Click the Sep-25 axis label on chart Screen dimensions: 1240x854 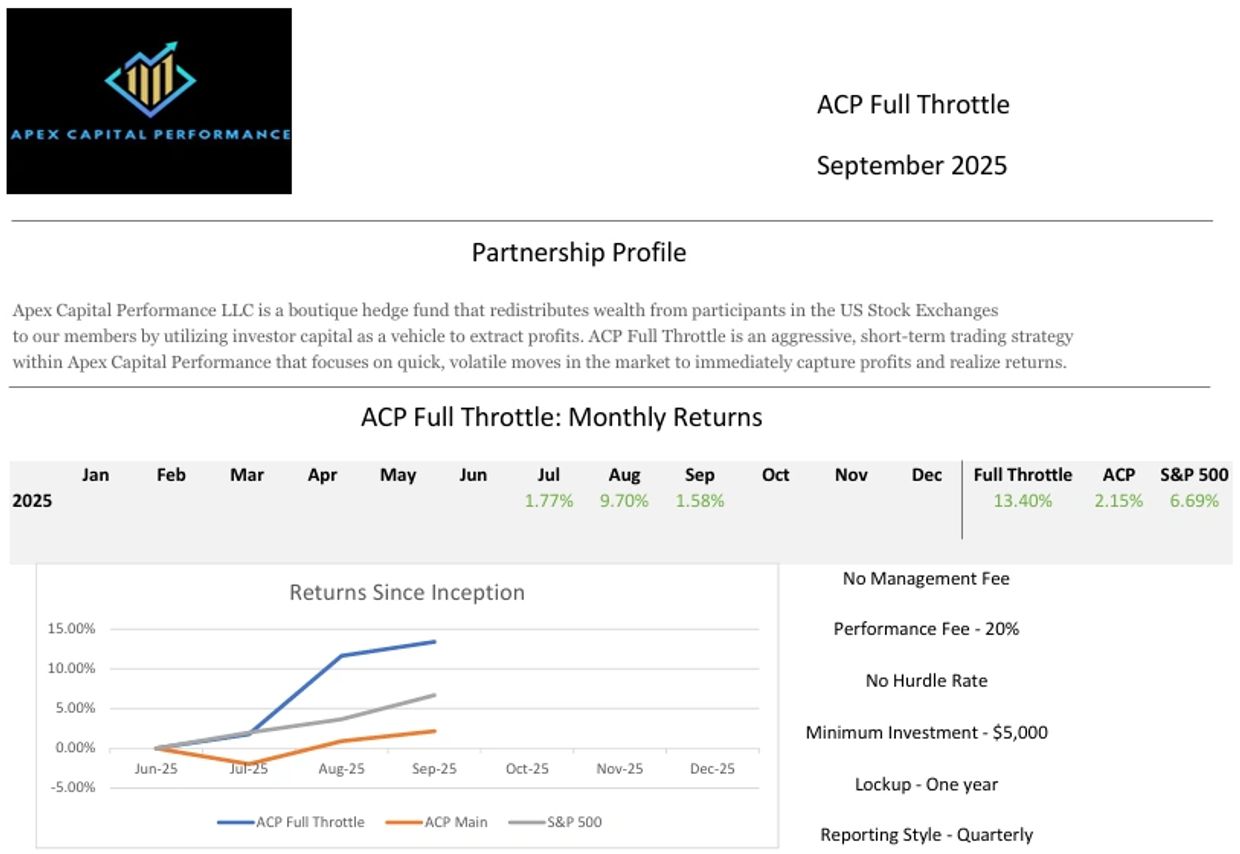(x=434, y=768)
